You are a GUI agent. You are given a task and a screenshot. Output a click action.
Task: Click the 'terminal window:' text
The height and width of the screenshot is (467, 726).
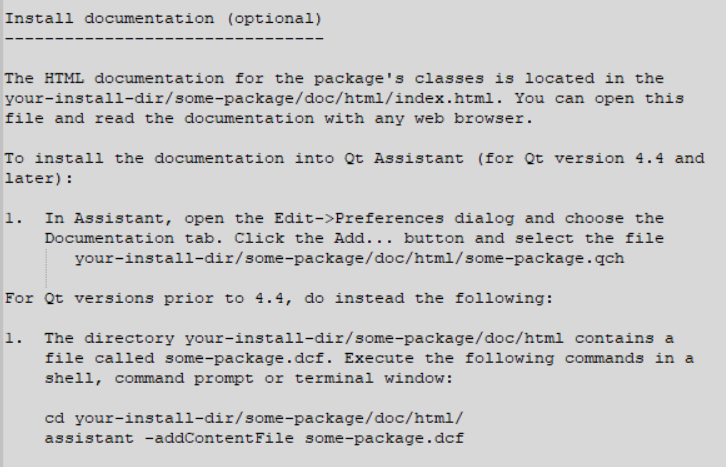(x=374, y=378)
